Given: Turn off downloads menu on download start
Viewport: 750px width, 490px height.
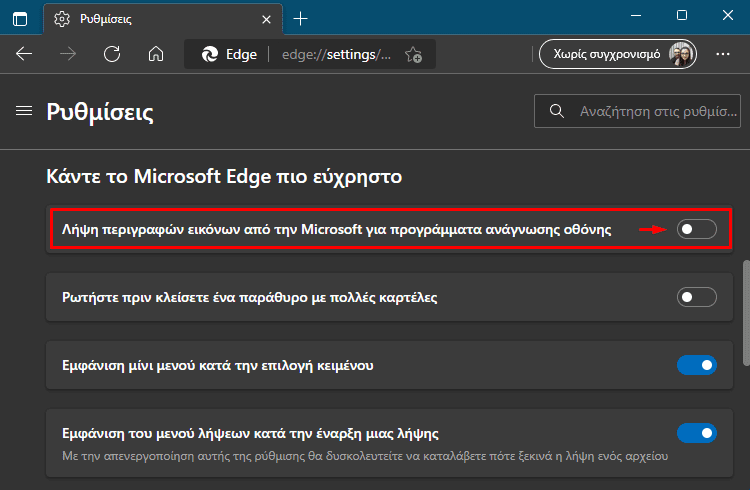Looking at the screenshot, I should 696,433.
